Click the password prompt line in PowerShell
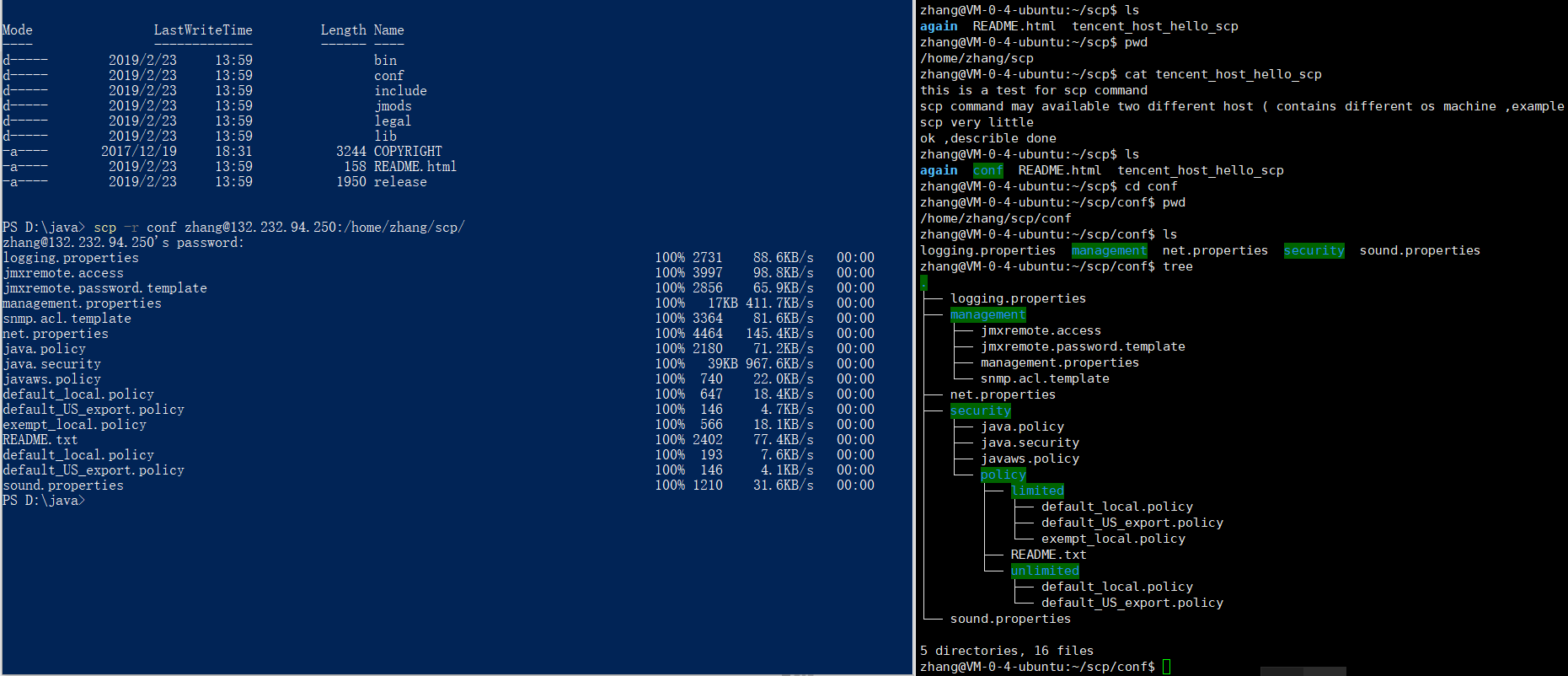Viewport: 1568px width, 676px height. tap(123, 243)
